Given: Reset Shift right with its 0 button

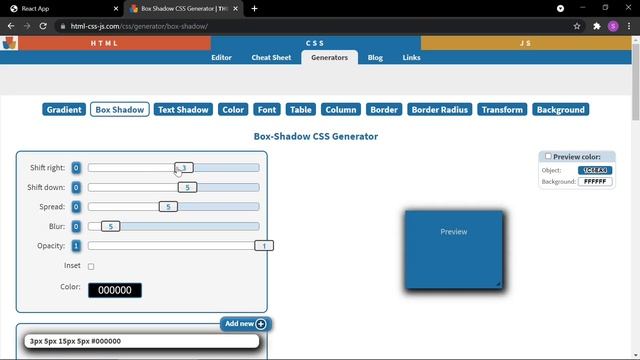Looking at the screenshot, I should [x=76, y=168].
